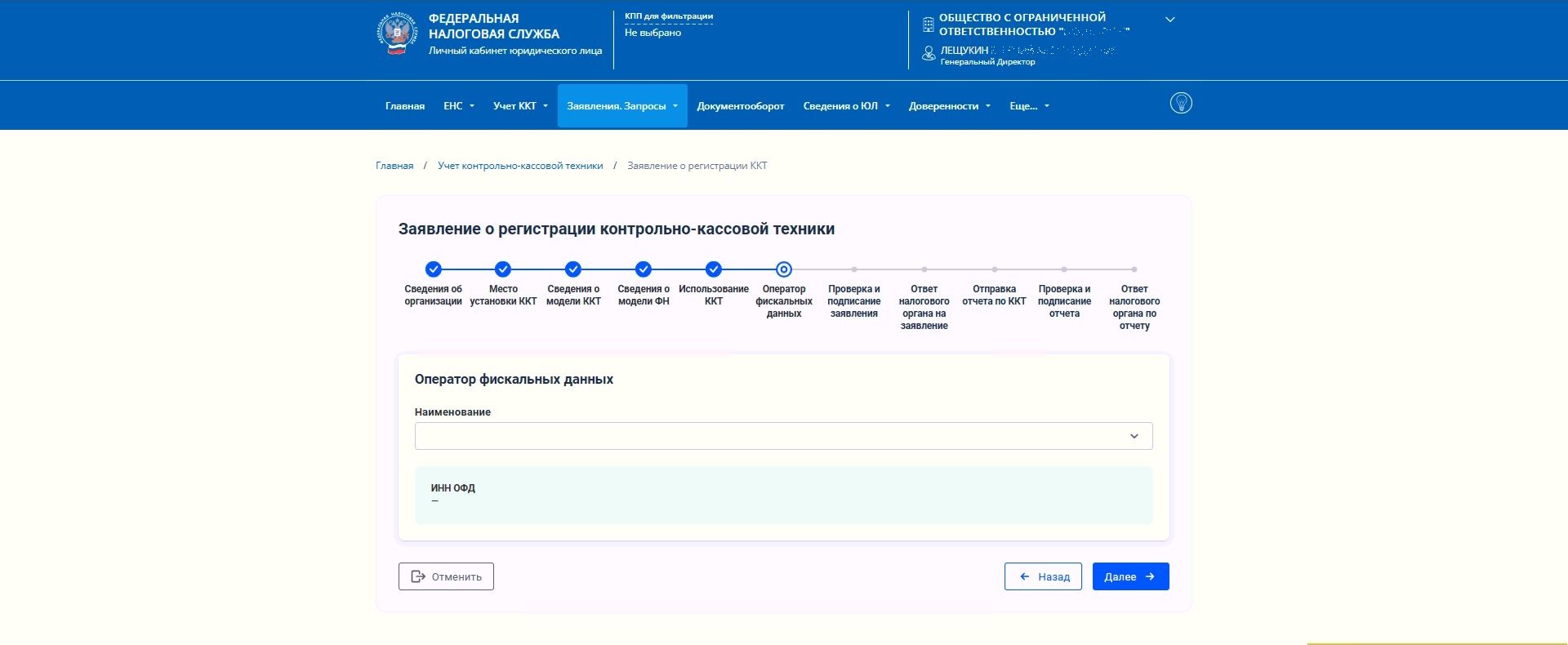Click the lightbulb hints icon
This screenshot has width=1568, height=645.
(x=1181, y=103)
